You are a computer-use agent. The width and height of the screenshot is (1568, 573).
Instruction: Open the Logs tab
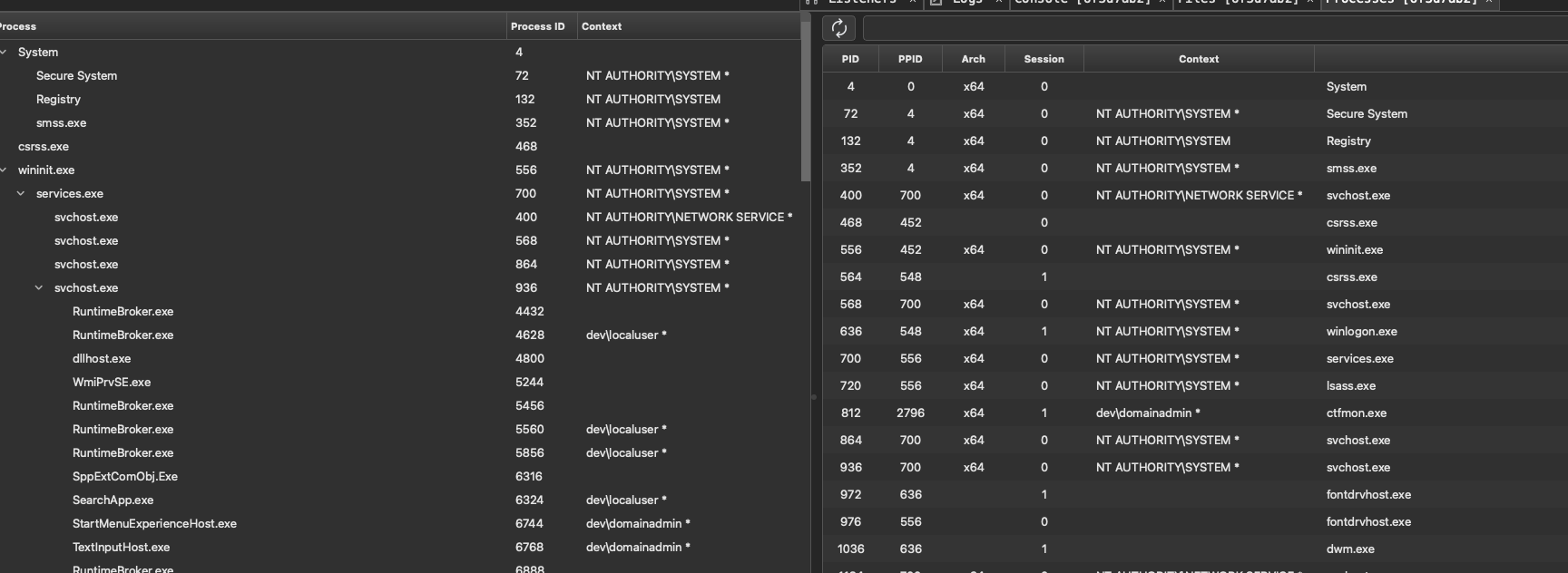click(965, 2)
